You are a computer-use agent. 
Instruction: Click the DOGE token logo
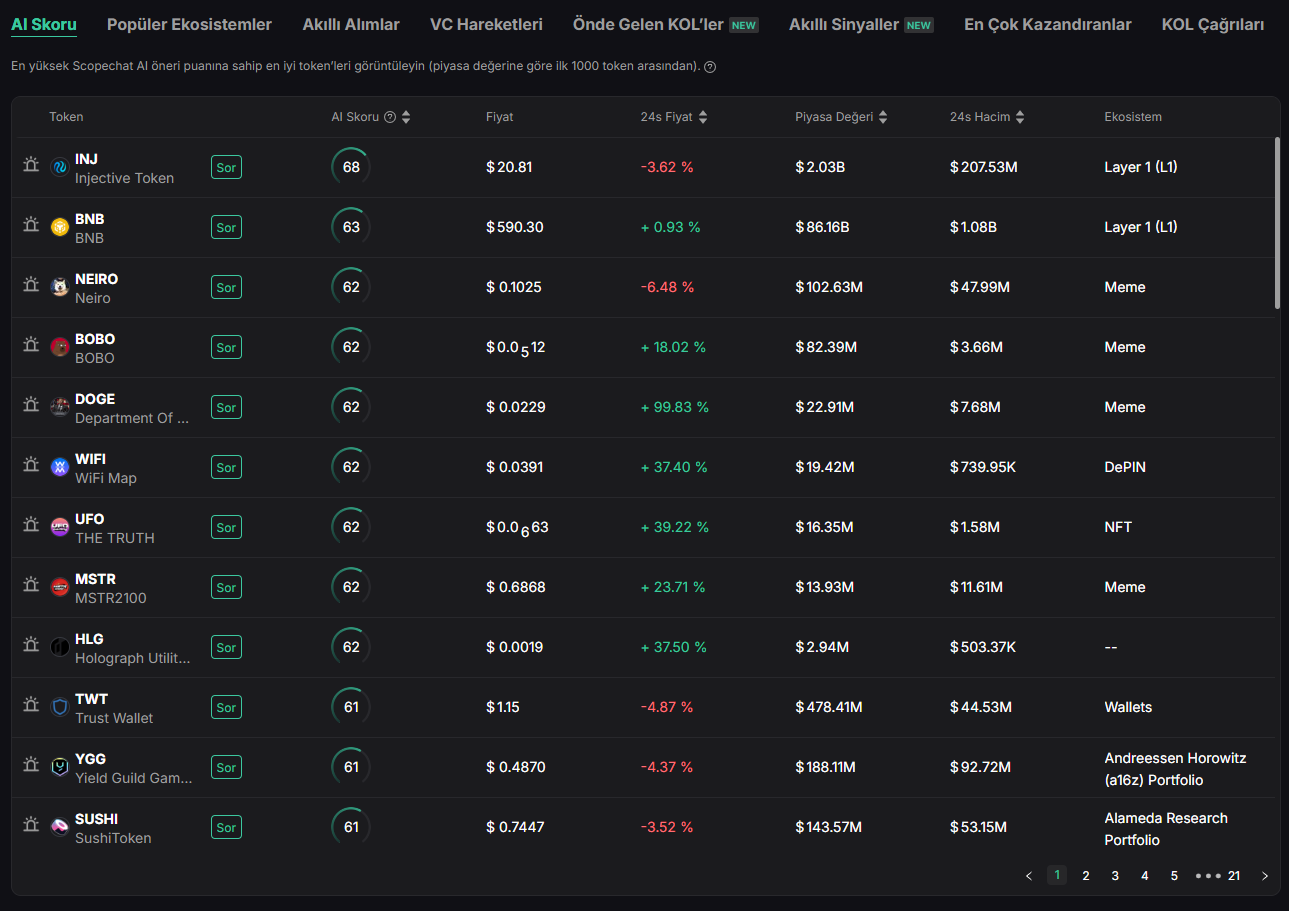pos(60,407)
